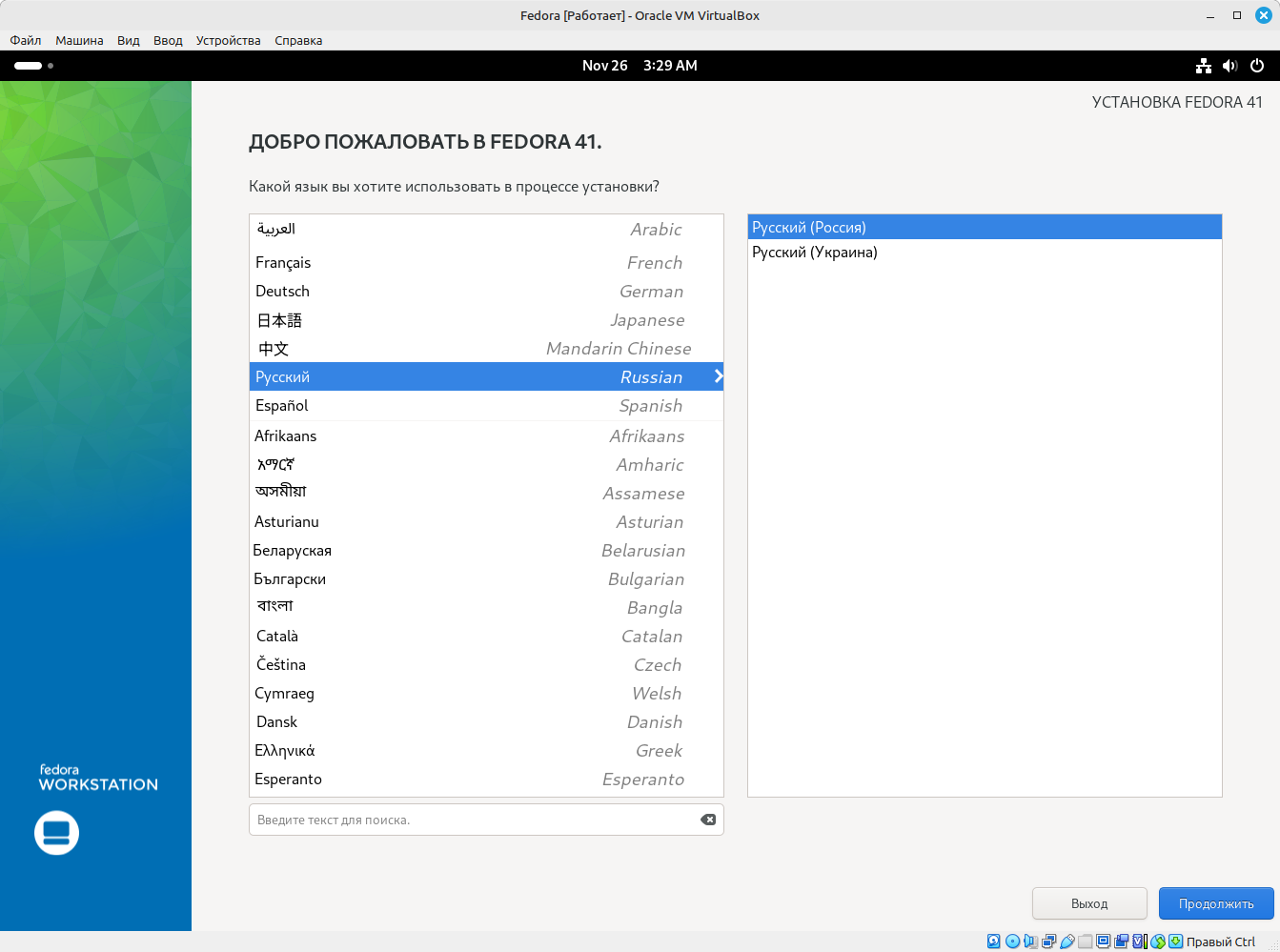
Task: Select Français (French) language
Action: [486, 262]
